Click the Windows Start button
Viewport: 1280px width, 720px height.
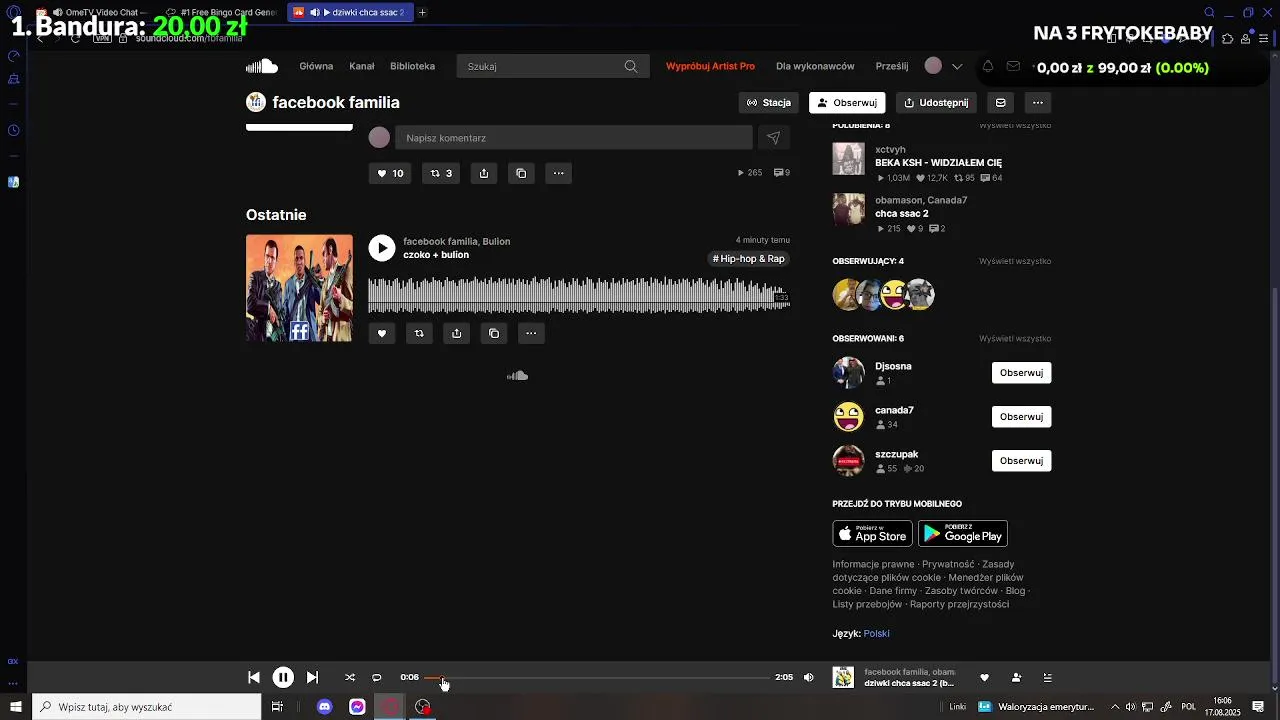[15, 707]
